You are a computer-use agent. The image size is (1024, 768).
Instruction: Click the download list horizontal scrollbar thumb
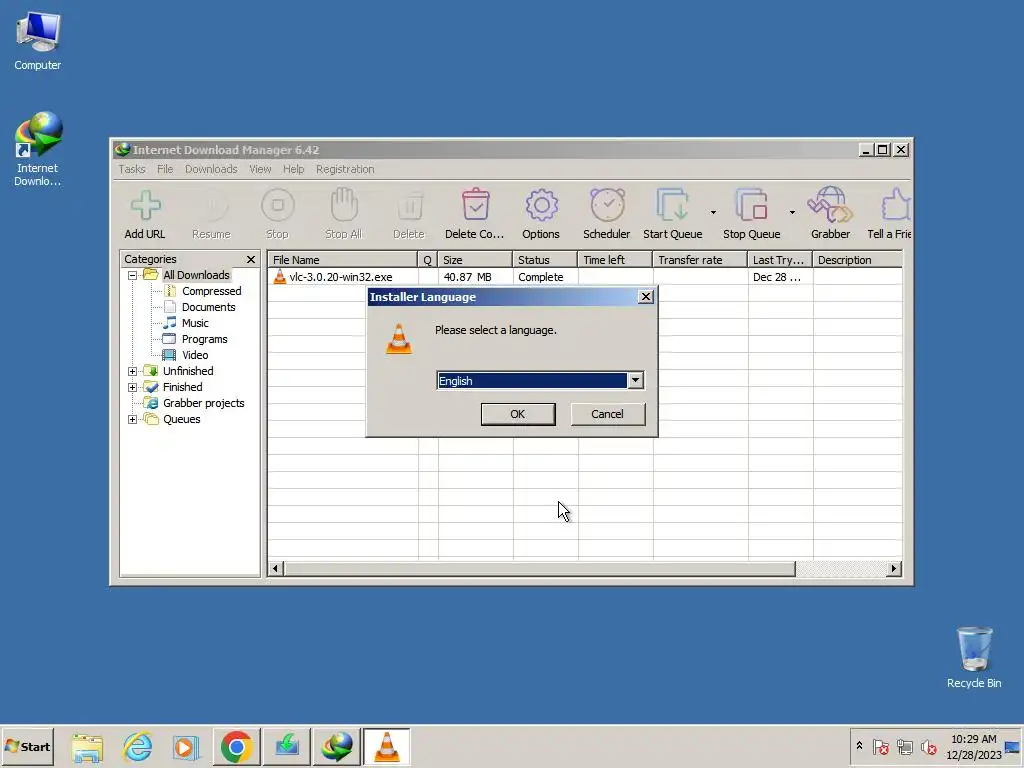click(x=539, y=569)
